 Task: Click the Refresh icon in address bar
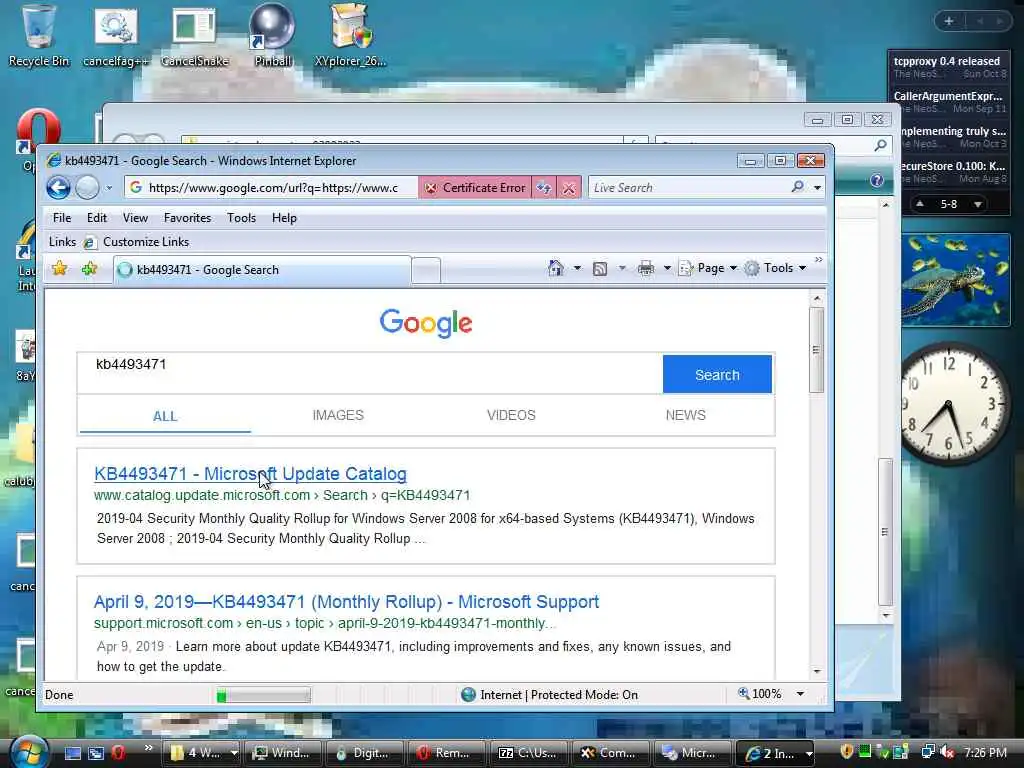(544, 188)
